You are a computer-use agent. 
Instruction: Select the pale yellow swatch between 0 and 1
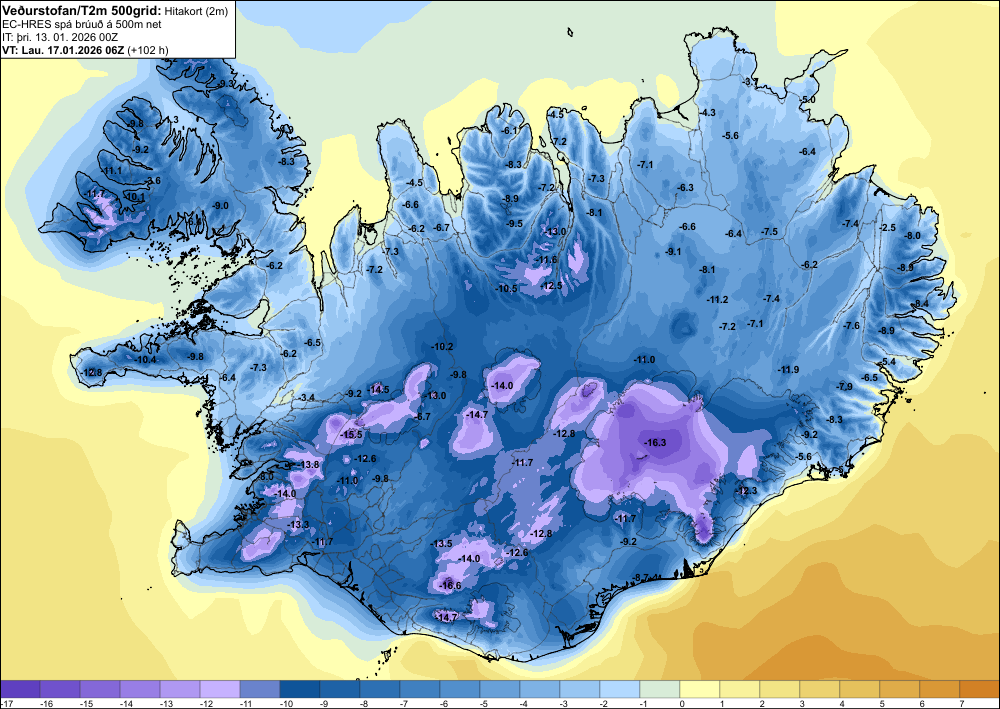tap(700, 689)
